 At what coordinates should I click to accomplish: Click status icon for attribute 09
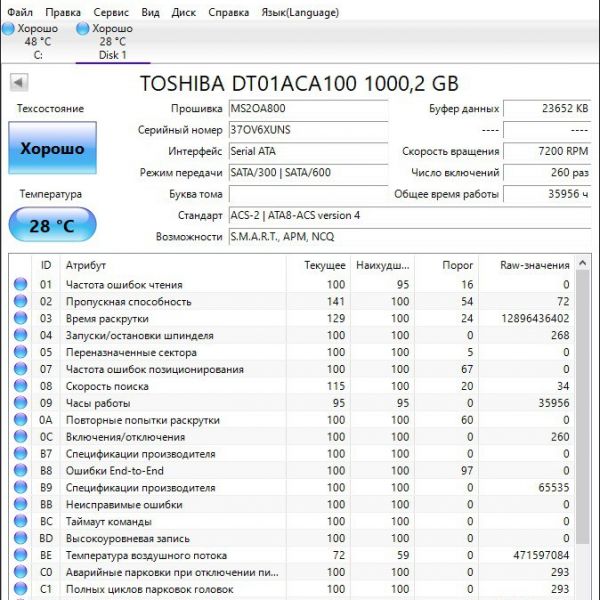(x=20, y=403)
